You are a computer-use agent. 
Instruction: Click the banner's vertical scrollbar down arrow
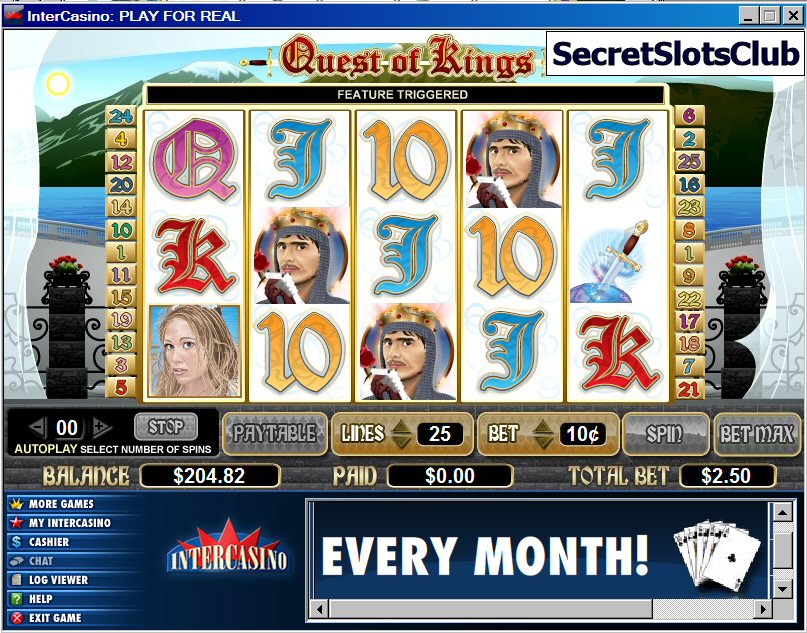(x=782, y=589)
